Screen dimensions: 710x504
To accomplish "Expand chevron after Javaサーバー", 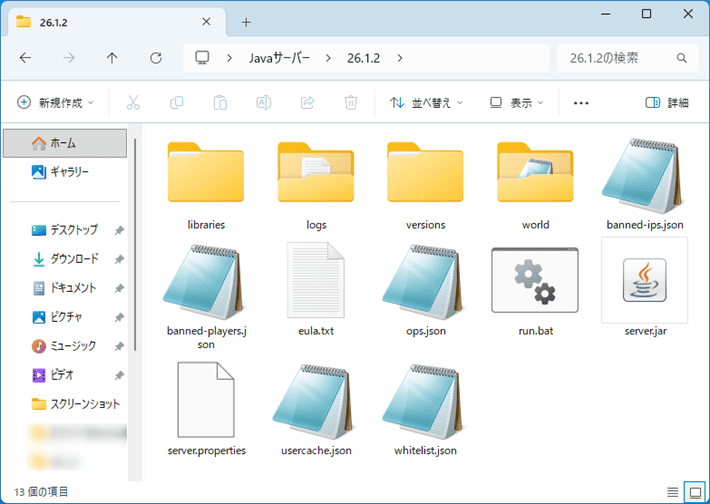I will 328,58.
